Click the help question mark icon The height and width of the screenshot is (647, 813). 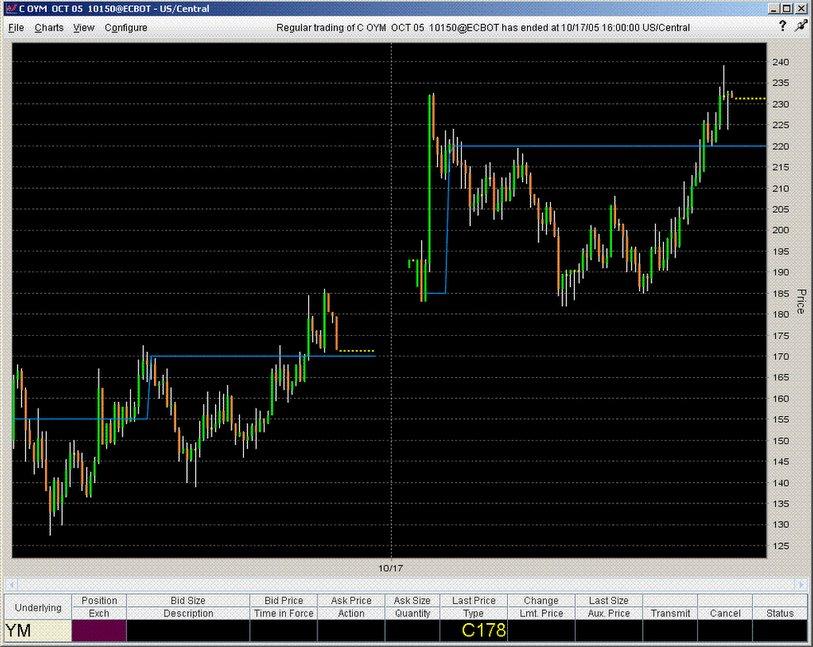(782, 26)
